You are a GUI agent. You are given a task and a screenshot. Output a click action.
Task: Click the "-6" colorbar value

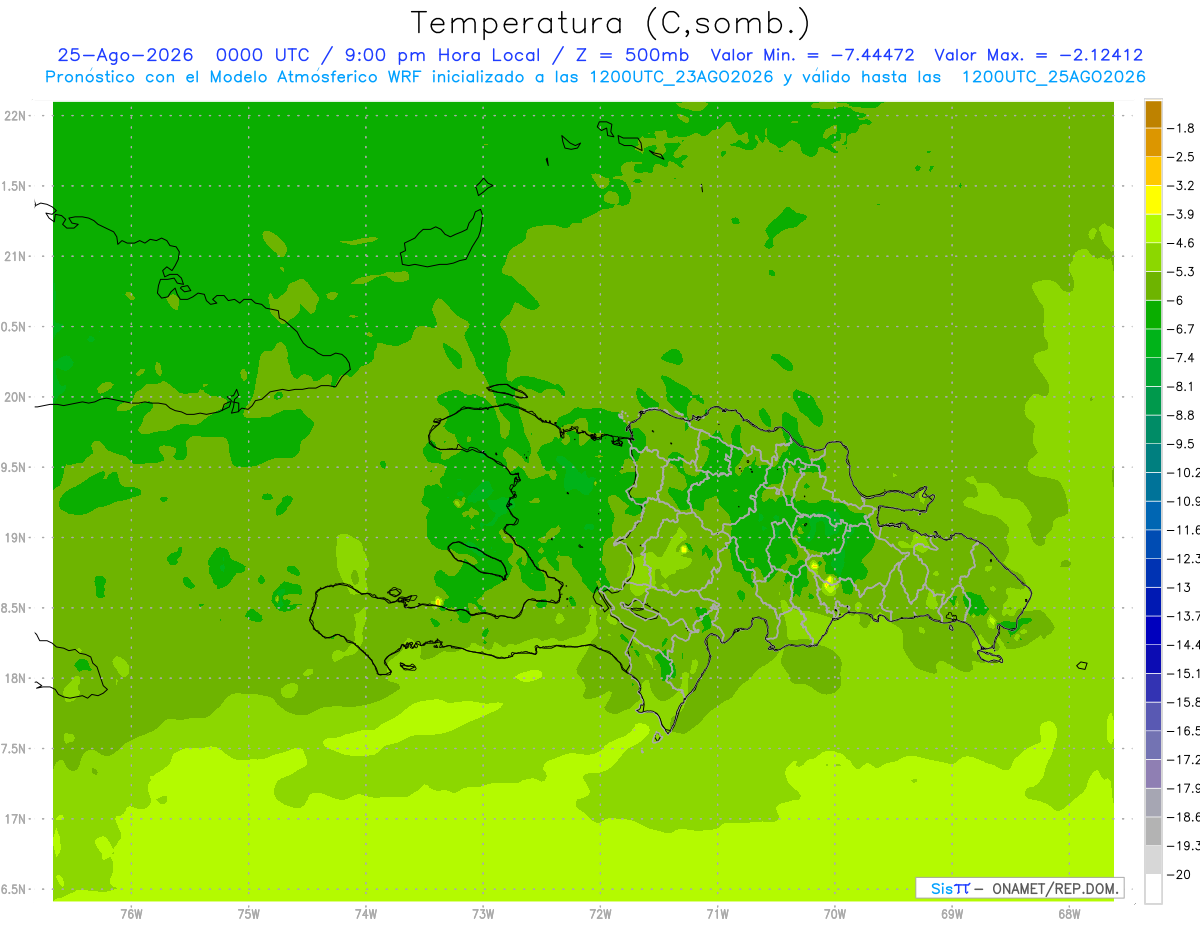(x=1176, y=300)
